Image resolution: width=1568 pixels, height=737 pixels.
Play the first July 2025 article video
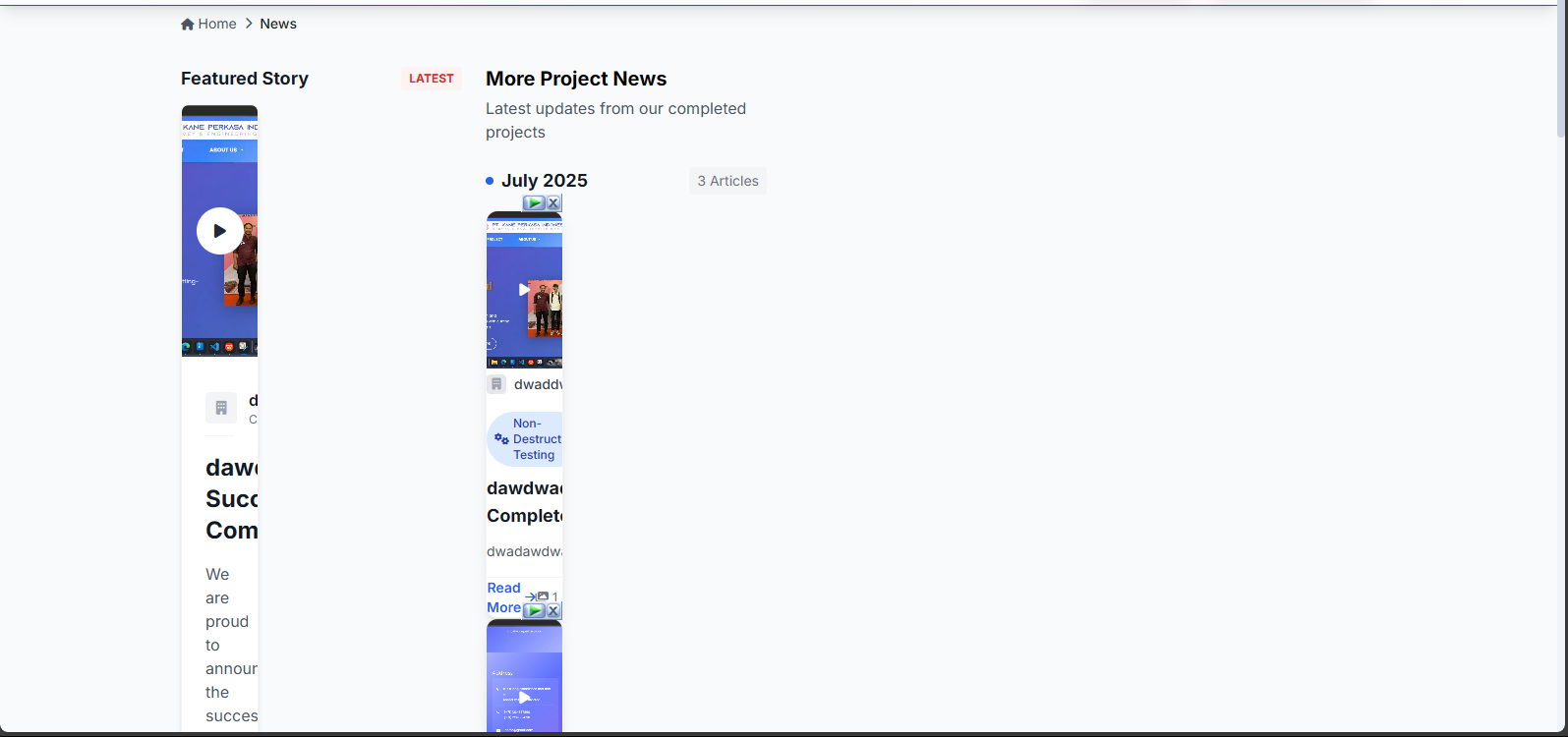click(523, 290)
